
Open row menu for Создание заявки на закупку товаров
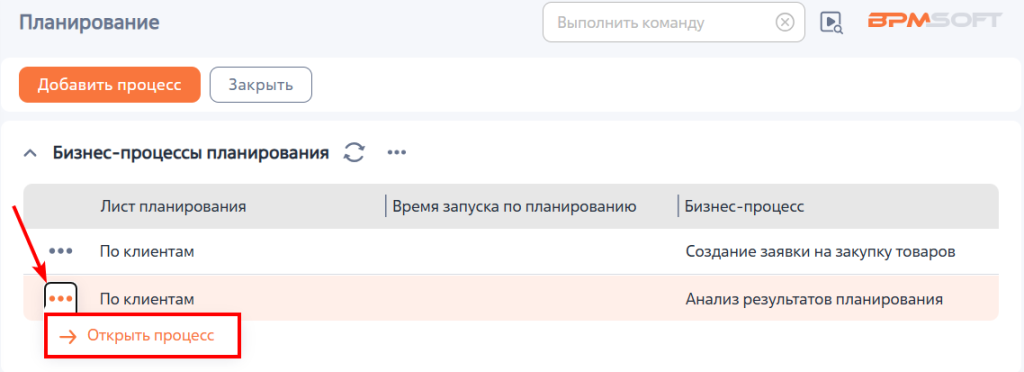[x=61, y=251]
